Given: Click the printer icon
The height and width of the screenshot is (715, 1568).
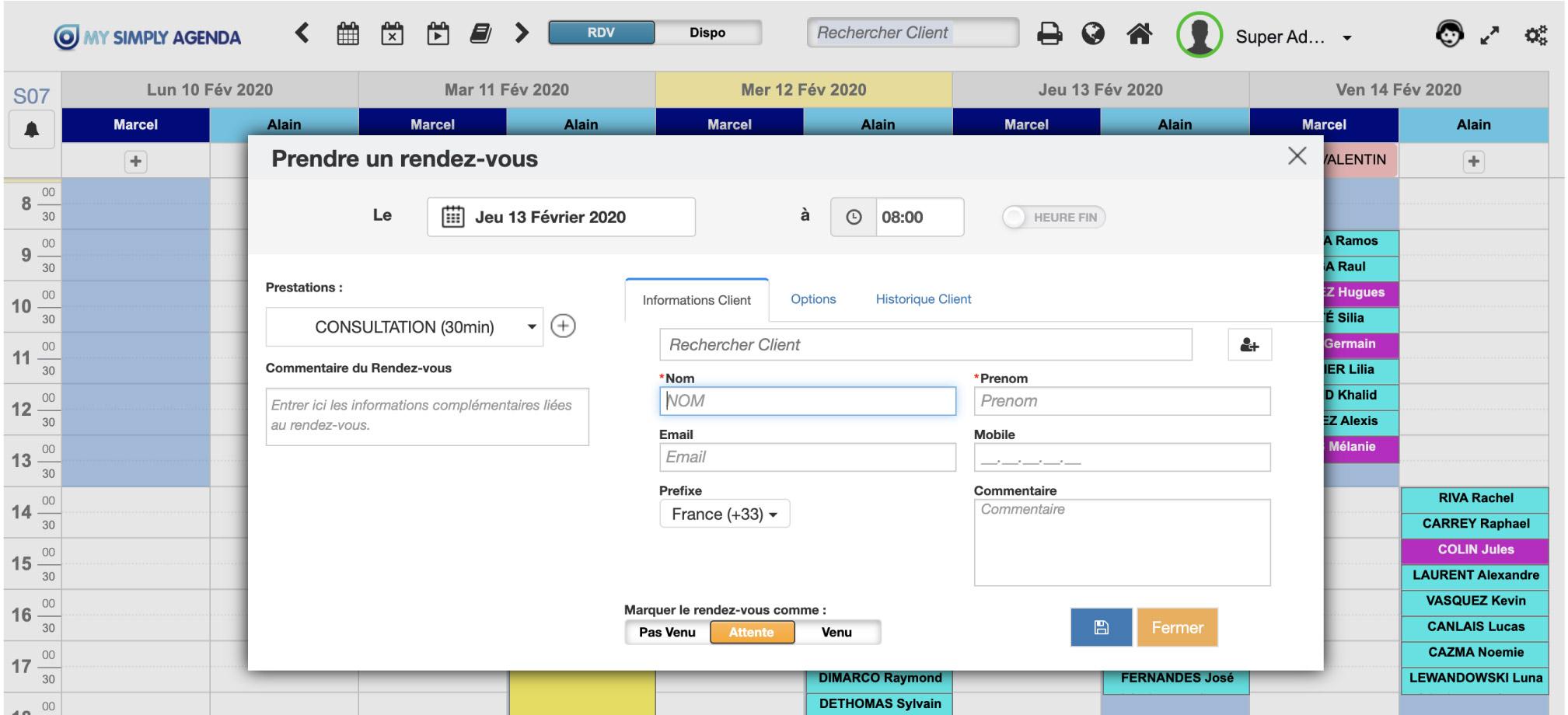Looking at the screenshot, I should (x=1049, y=33).
